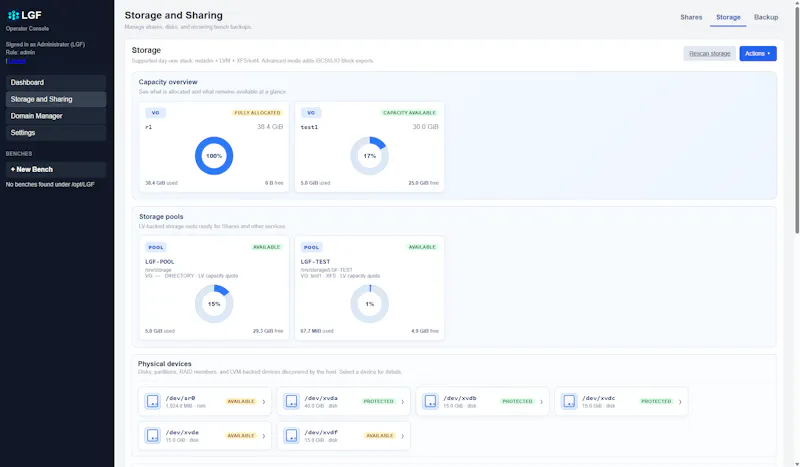Click the Storage pools heading
Screen dimensions: 800x467
[x=161, y=216]
